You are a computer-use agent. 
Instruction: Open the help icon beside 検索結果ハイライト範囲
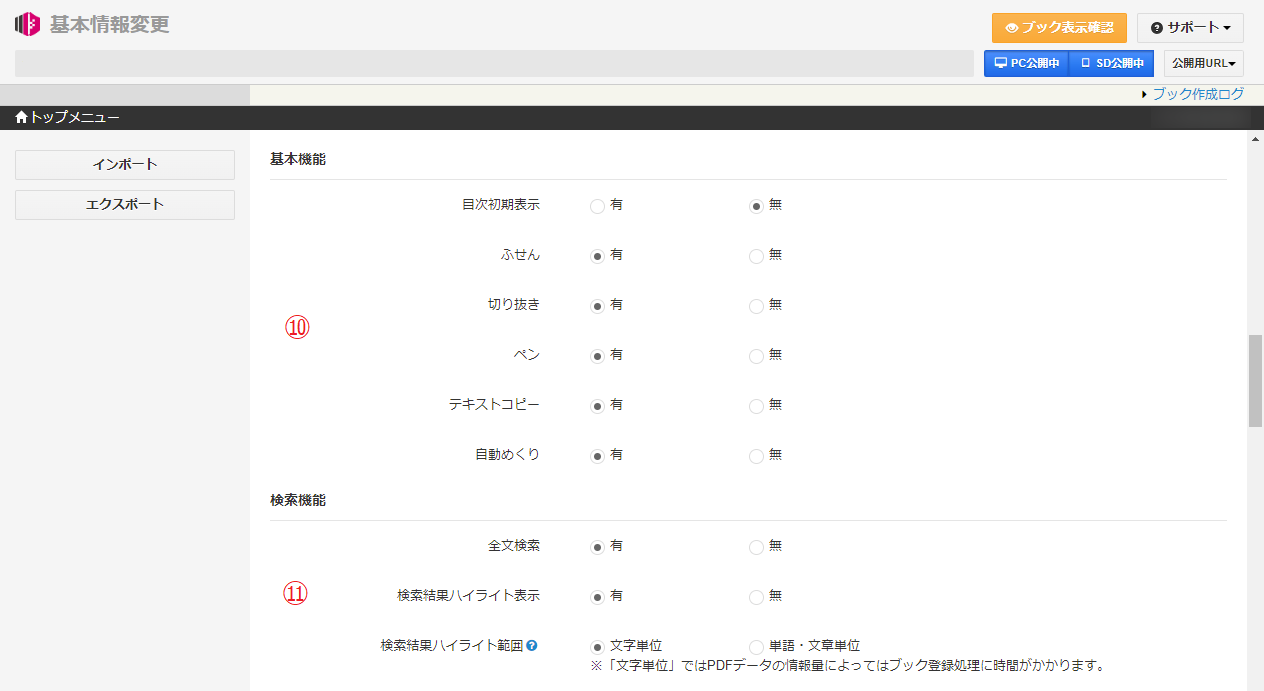point(531,645)
